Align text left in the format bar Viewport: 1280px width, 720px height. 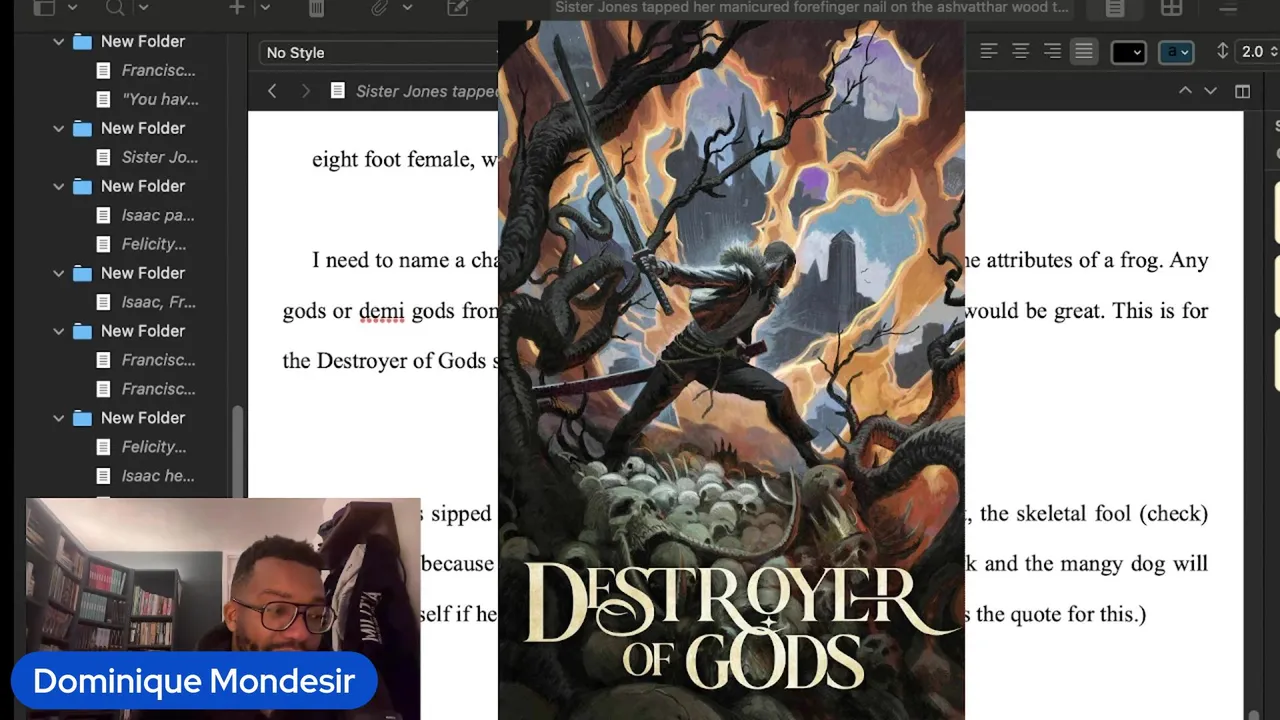(x=989, y=52)
